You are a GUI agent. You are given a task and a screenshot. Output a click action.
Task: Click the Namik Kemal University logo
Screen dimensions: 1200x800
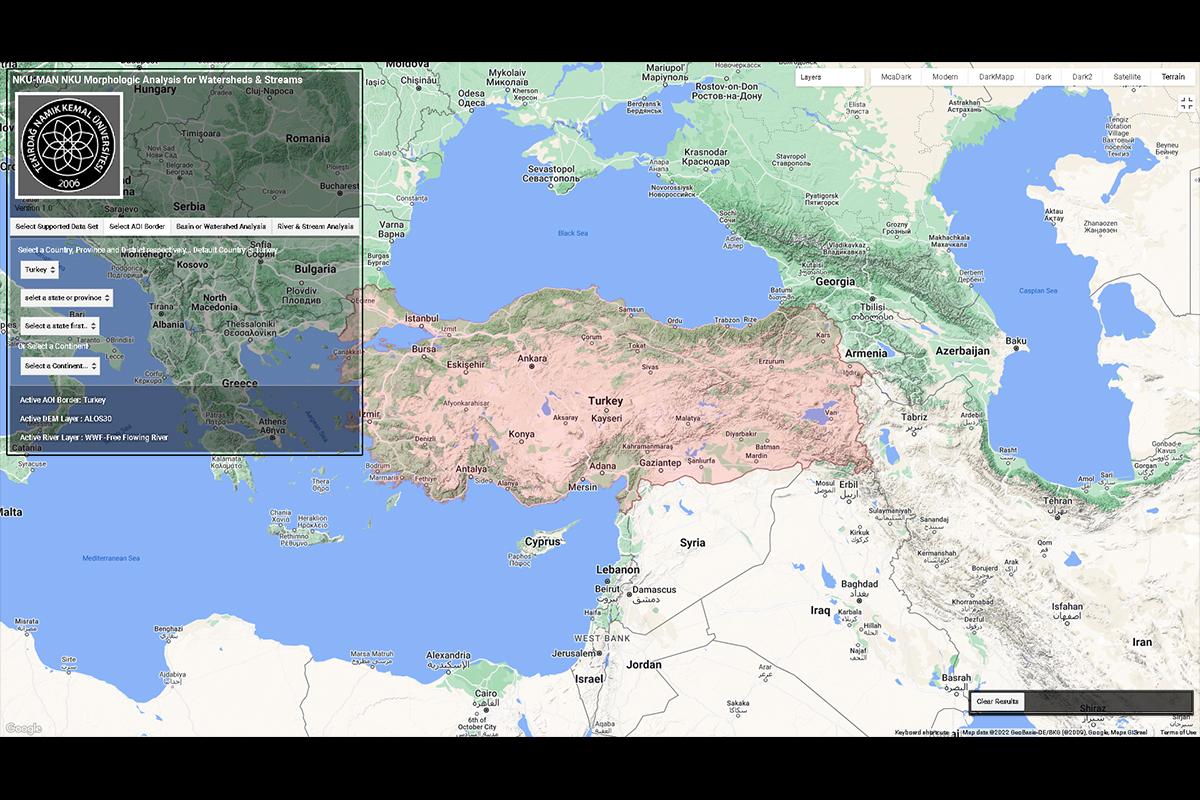coord(69,146)
